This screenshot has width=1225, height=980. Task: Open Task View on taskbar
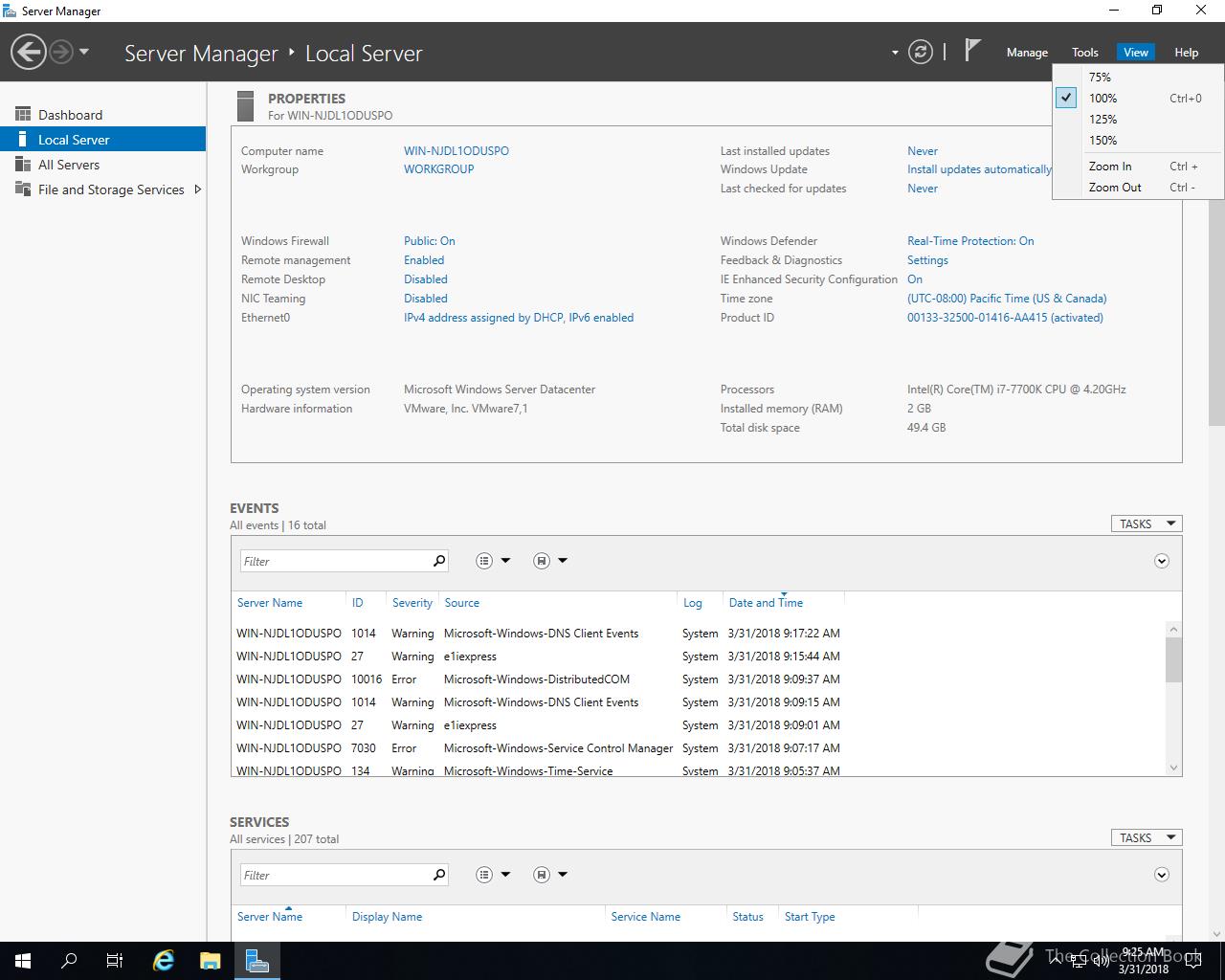pos(115,961)
